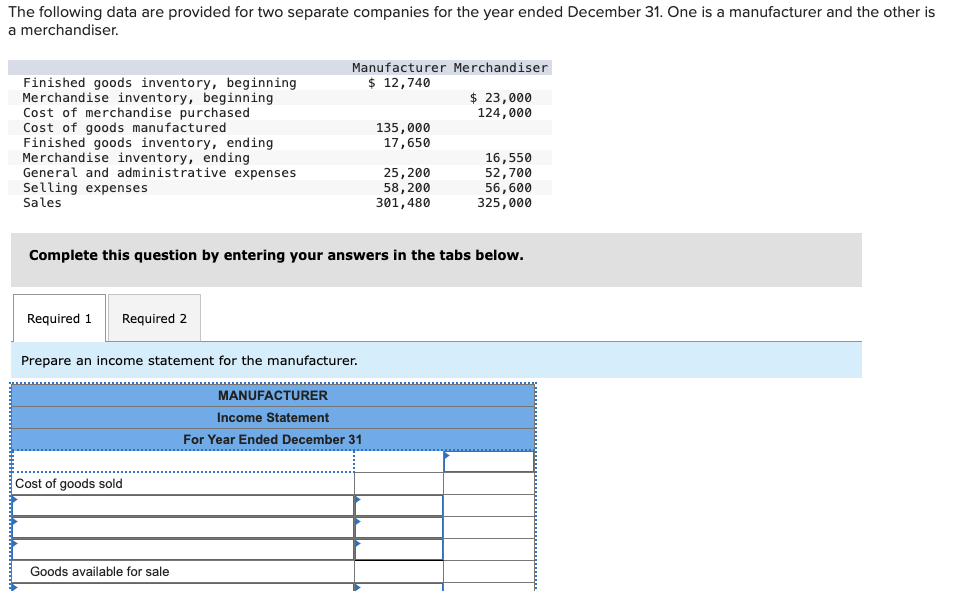Click the first numeric entry cell in the right column
The image size is (972, 605).
pyautogui.click(x=488, y=461)
